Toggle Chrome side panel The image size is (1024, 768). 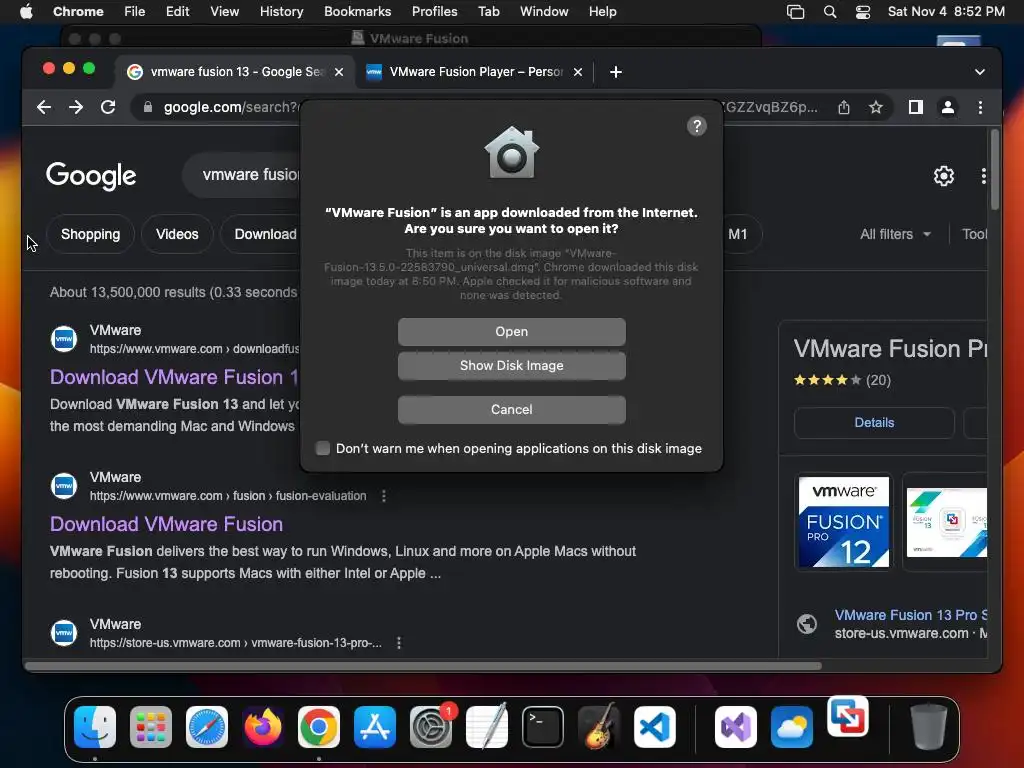(916, 107)
